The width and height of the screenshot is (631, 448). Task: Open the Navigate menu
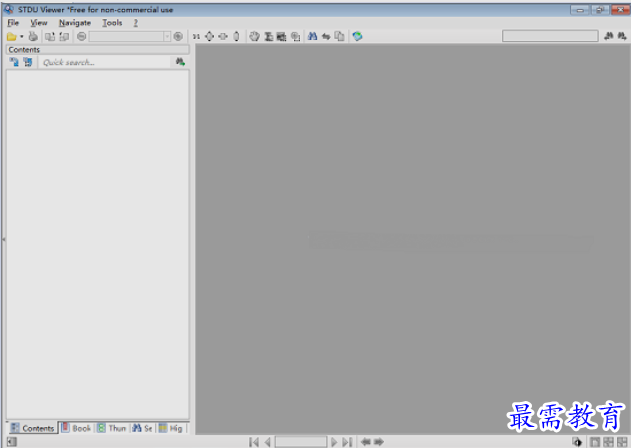(x=75, y=23)
